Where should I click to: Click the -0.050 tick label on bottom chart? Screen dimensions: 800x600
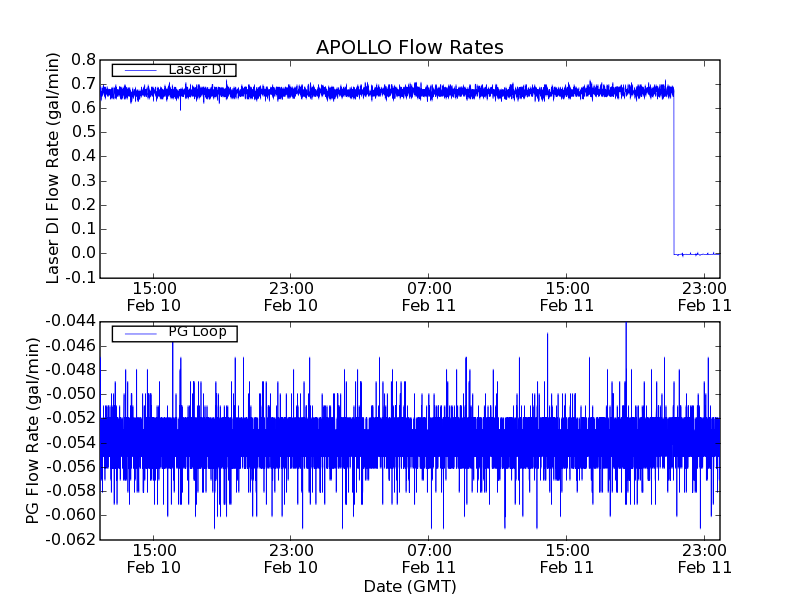click(70, 394)
